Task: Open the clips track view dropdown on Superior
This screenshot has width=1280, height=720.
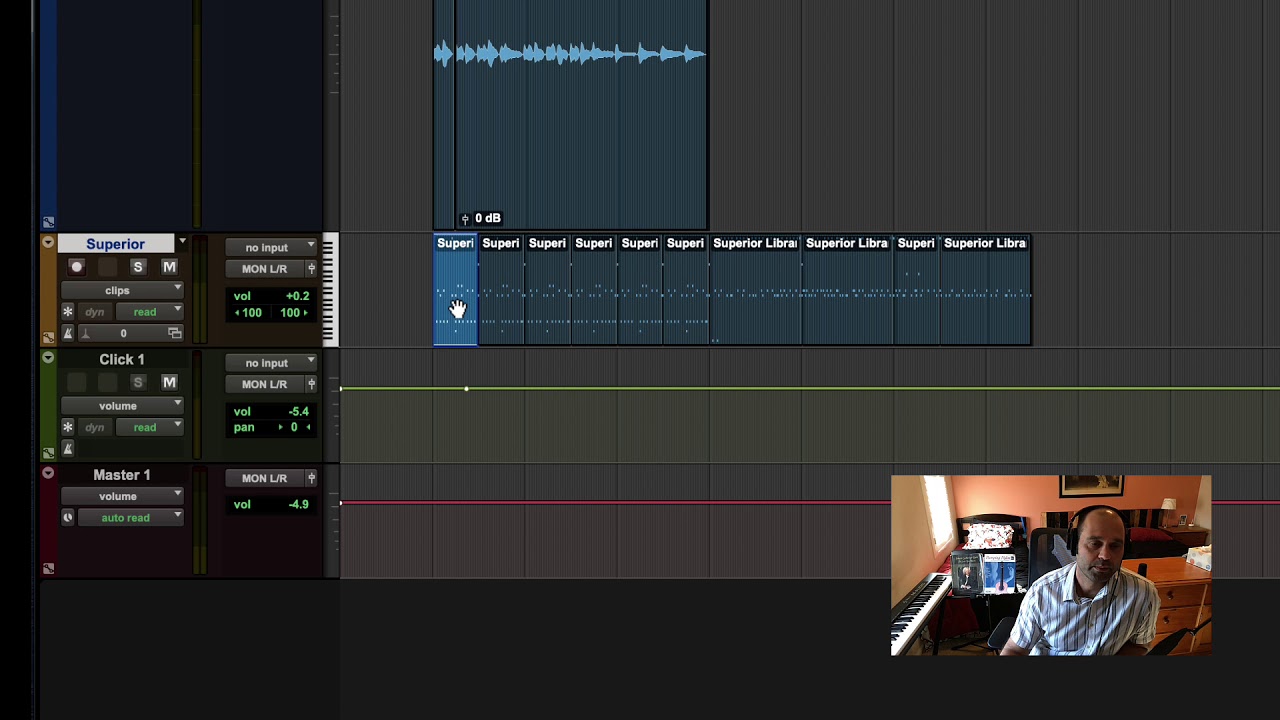Action: click(x=121, y=290)
